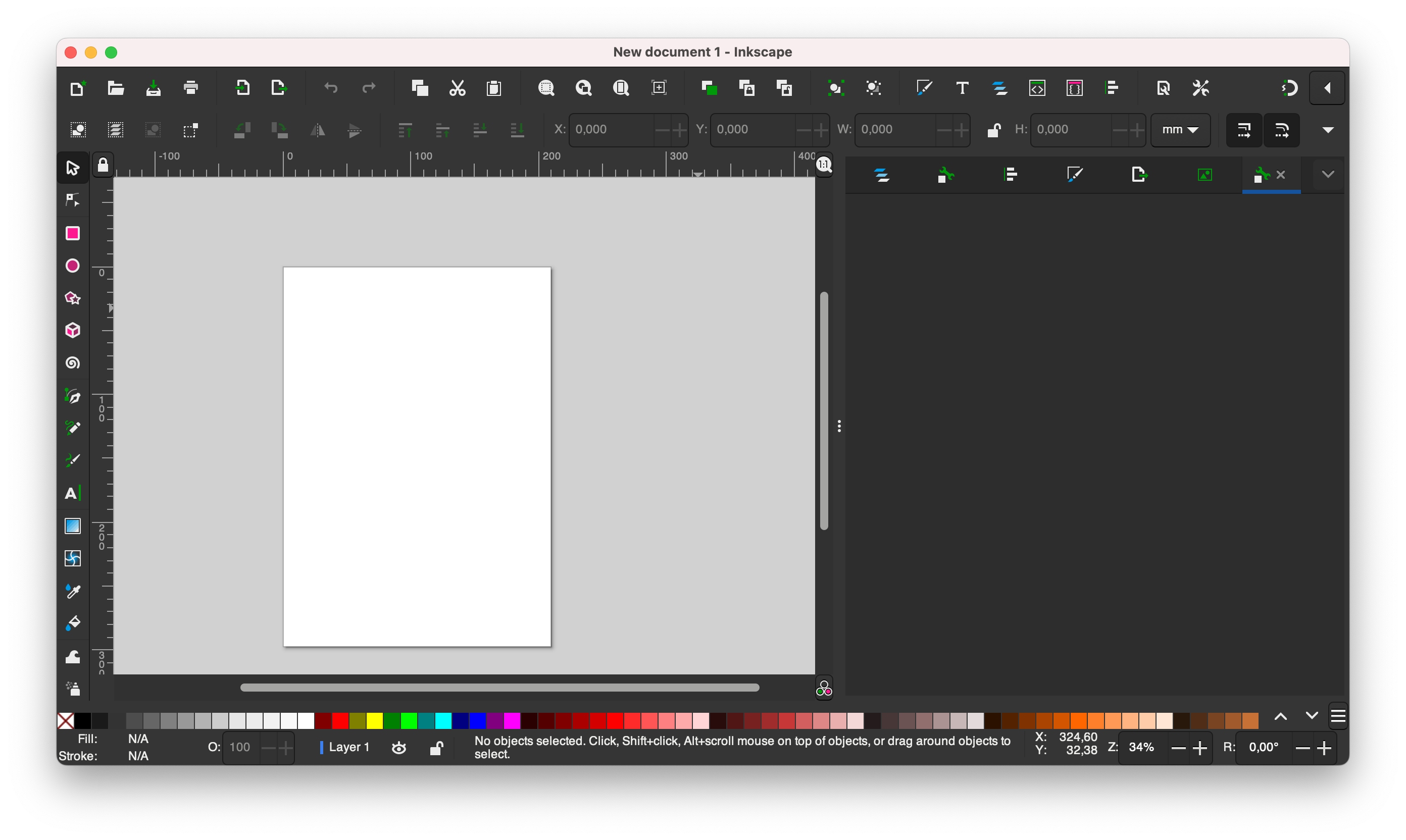Select the Dropper color picker tool
This screenshot has height=840, width=1406.
pyautogui.click(x=73, y=591)
